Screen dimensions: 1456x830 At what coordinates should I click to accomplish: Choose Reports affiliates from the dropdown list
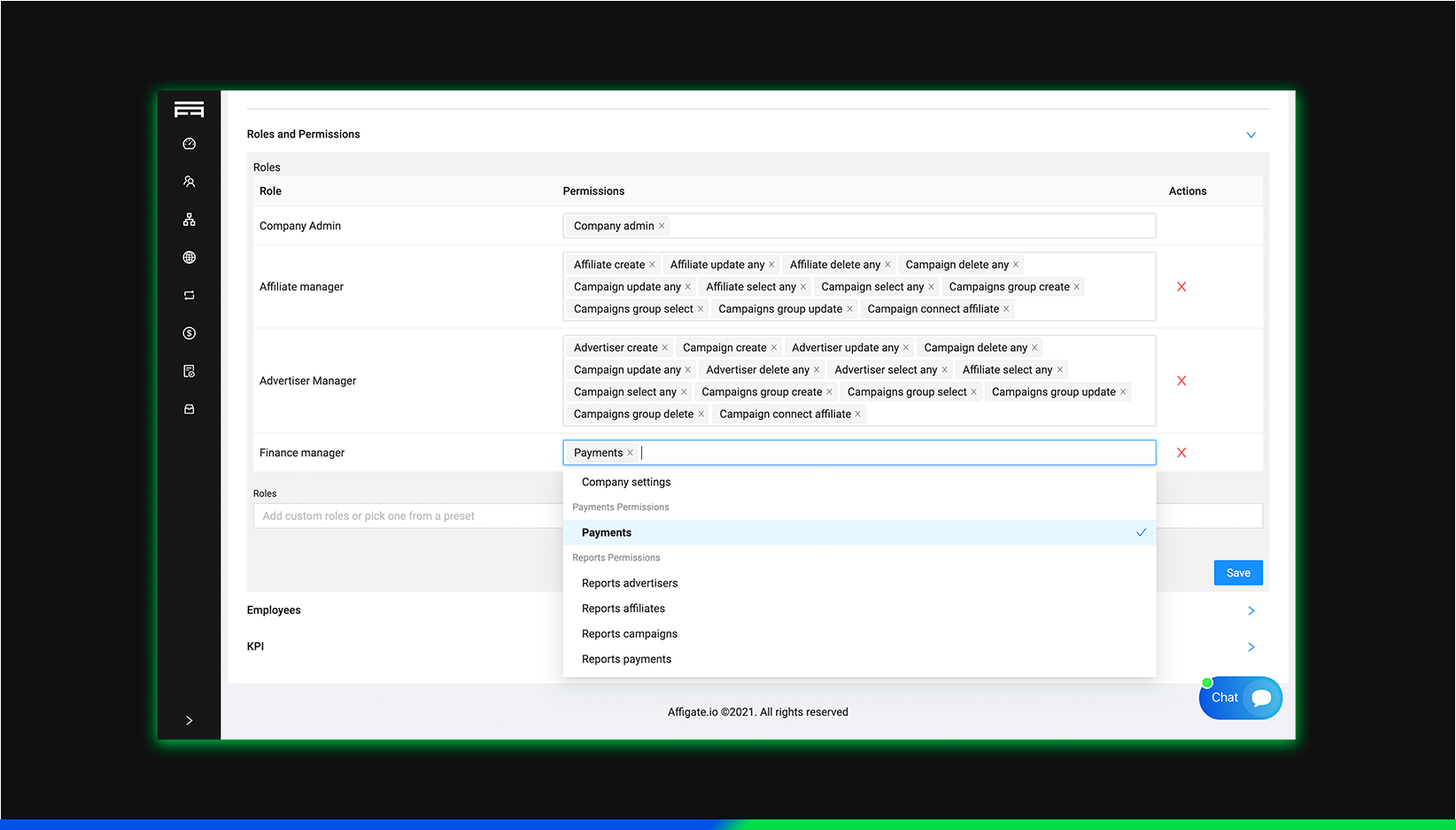pyautogui.click(x=623, y=608)
